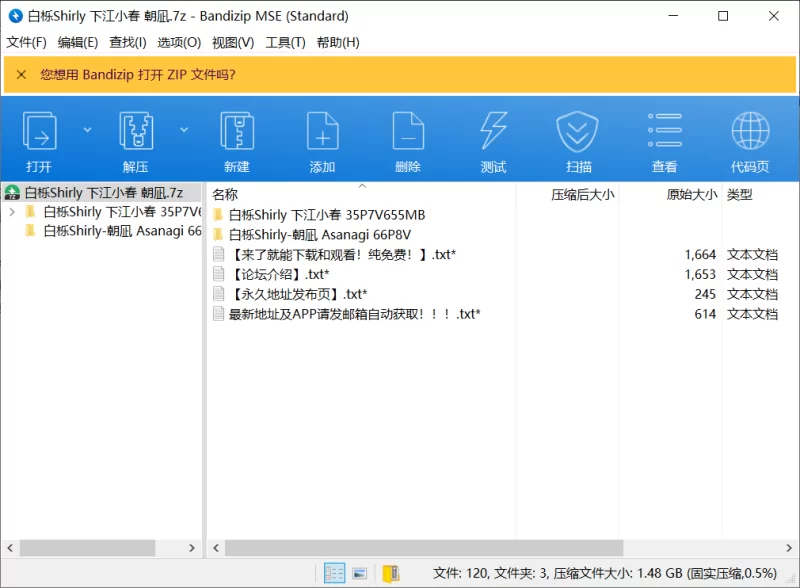This screenshot has height=588, width=800.
Task: Open the 视图(V) menu
Action: coord(233,42)
